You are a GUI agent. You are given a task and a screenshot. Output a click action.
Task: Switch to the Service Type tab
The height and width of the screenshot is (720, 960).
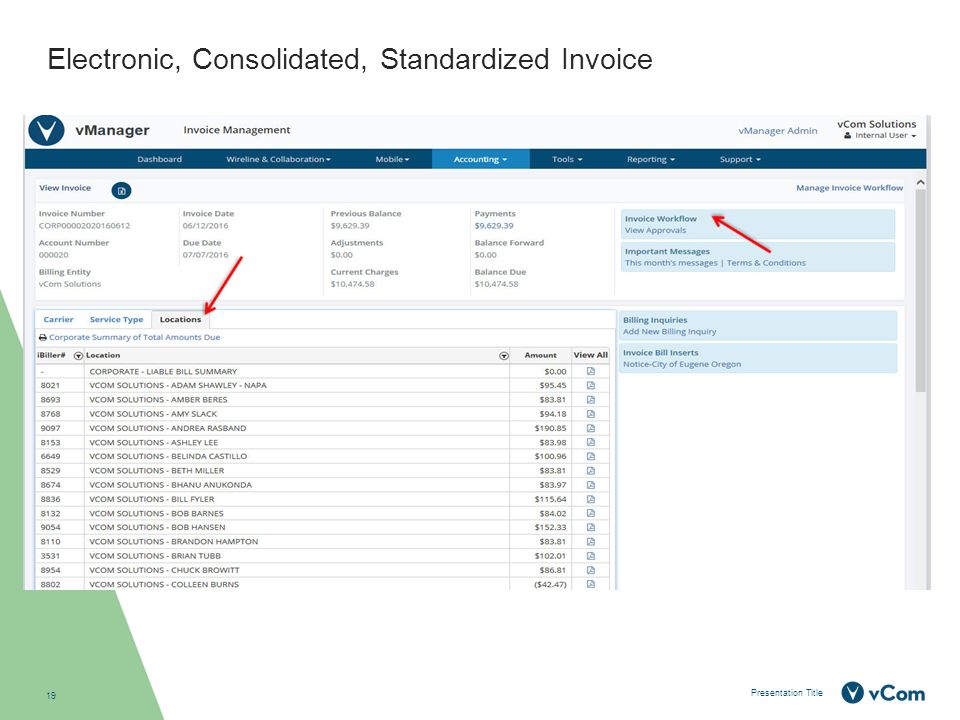coord(116,320)
